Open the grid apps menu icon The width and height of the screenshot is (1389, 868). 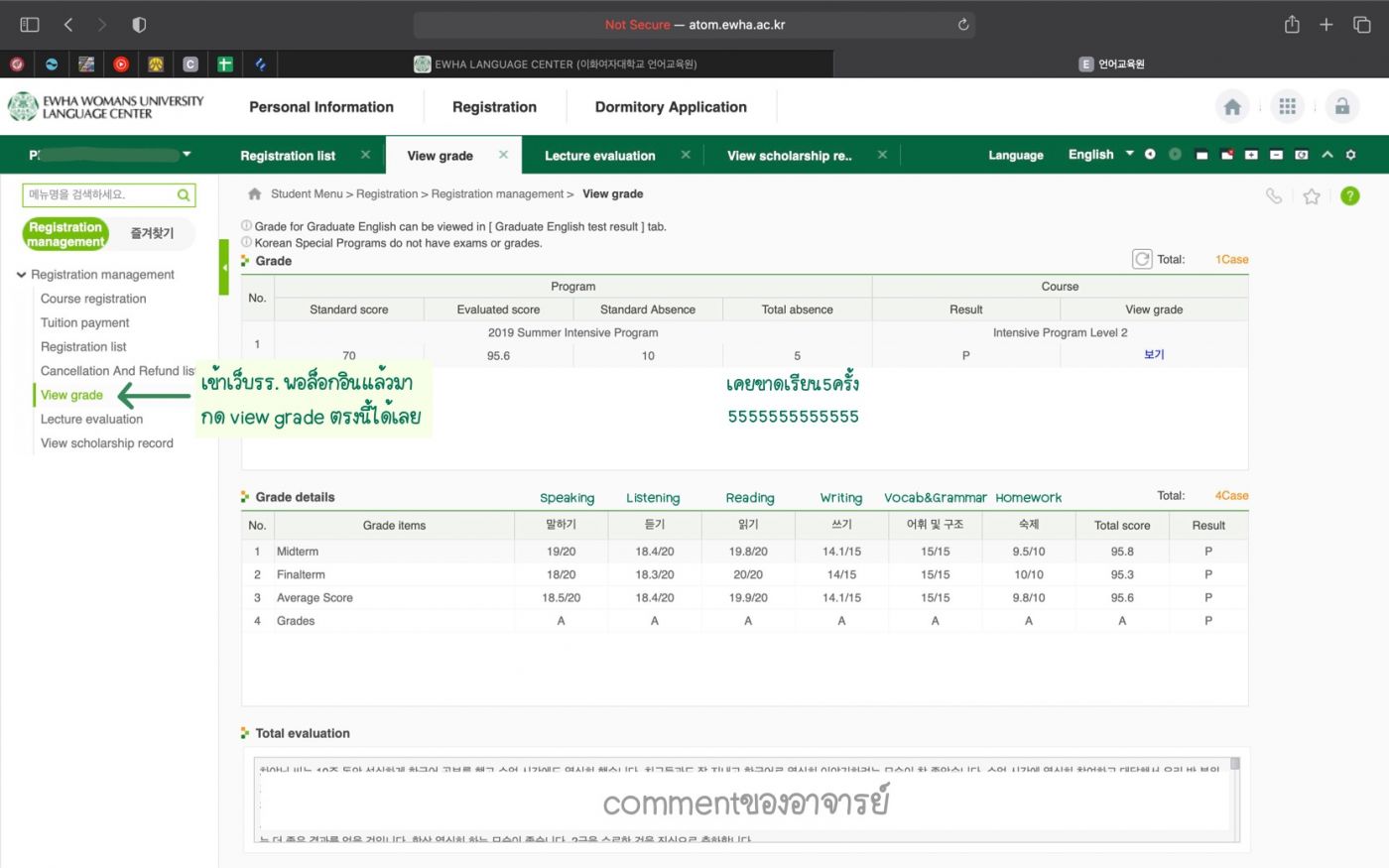coord(1287,107)
